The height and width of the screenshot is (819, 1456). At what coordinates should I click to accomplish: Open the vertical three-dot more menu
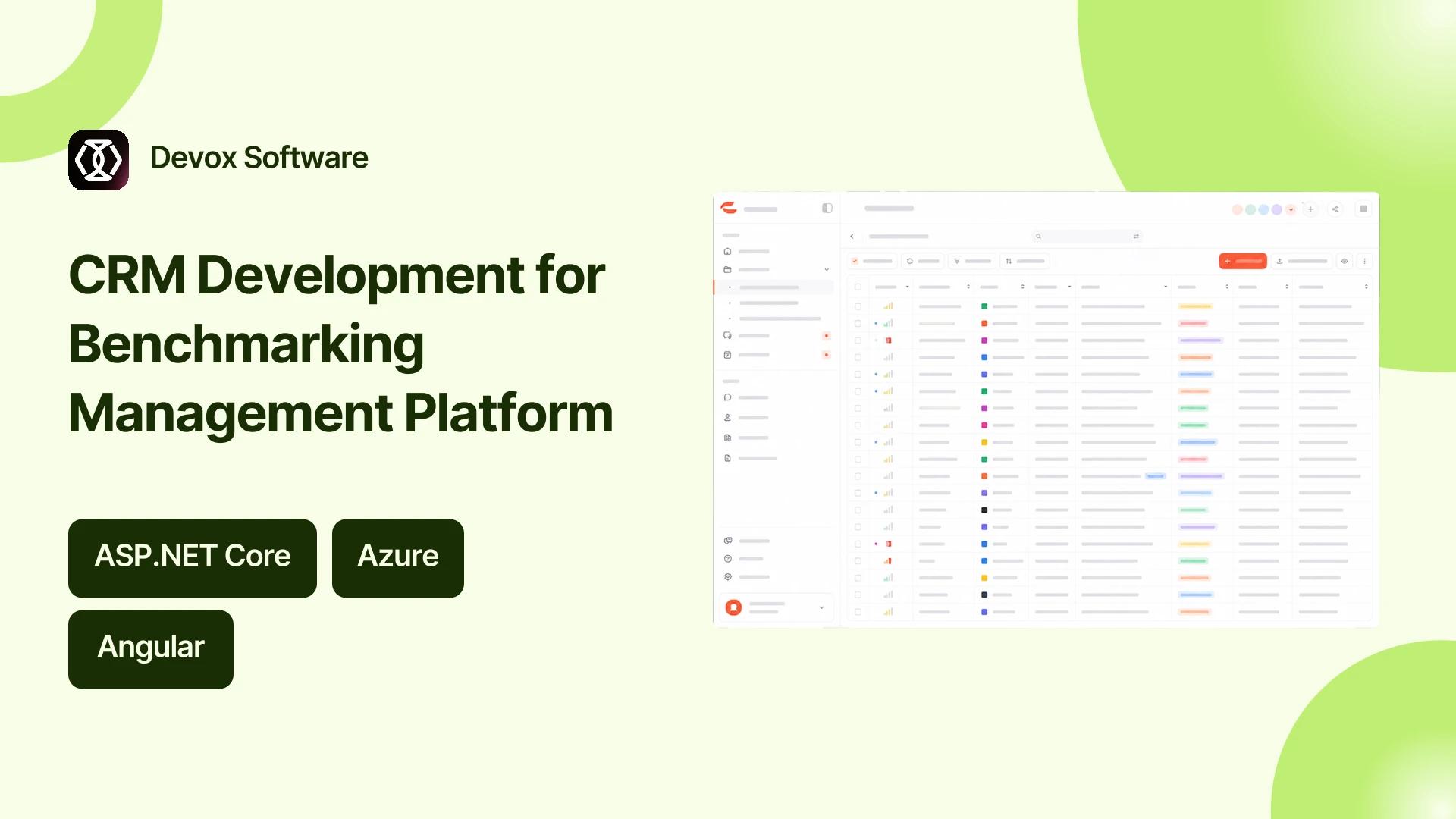pyautogui.click(x=1364, y=261)
